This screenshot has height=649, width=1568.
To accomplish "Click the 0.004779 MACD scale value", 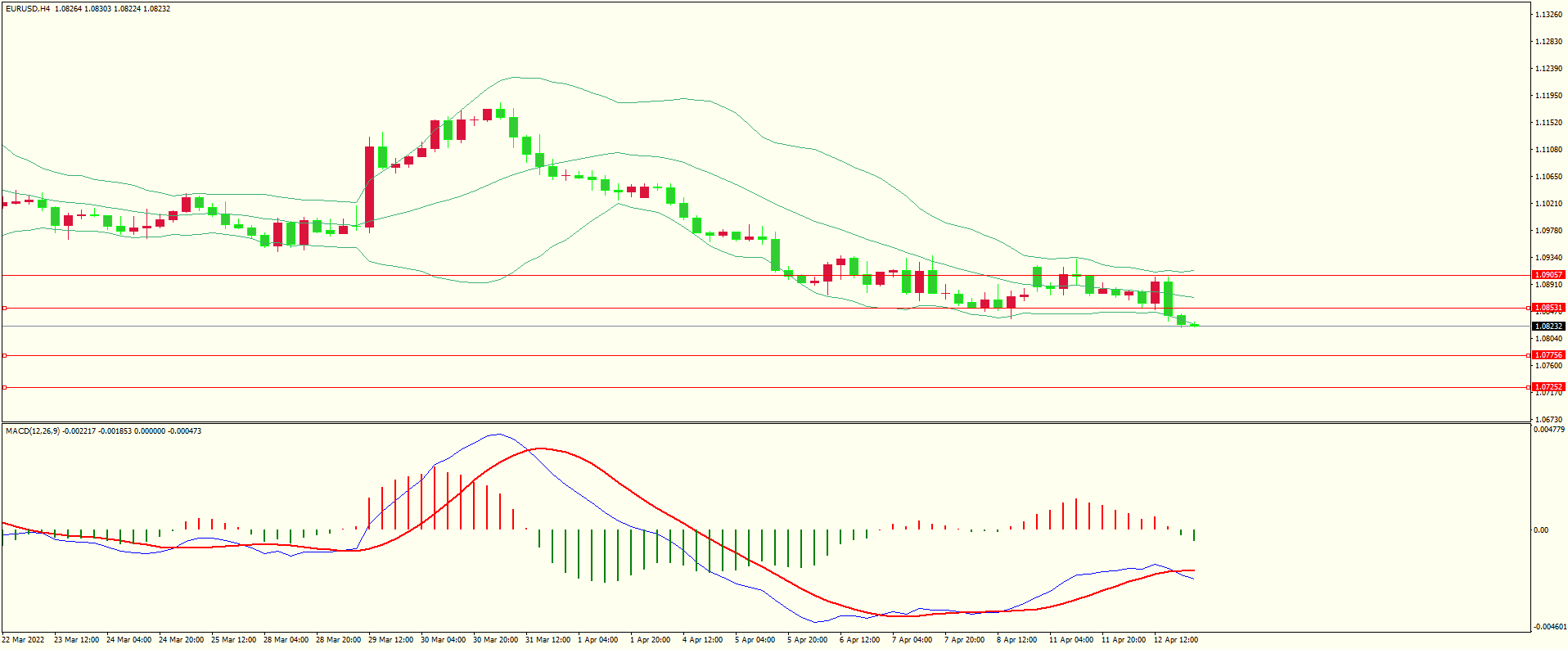I will (1549, 430).
